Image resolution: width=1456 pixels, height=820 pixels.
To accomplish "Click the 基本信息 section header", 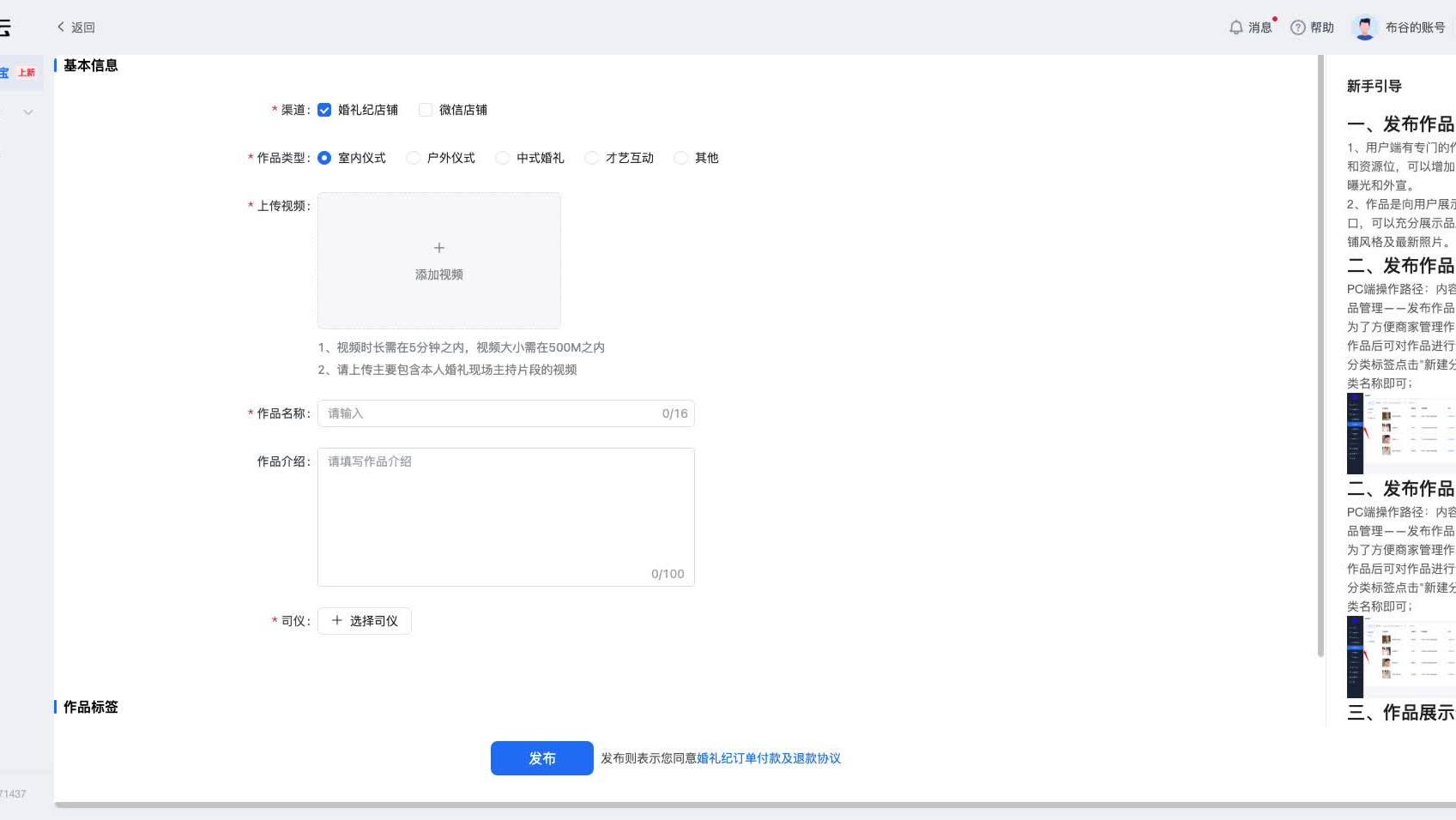I will [89, 64].
